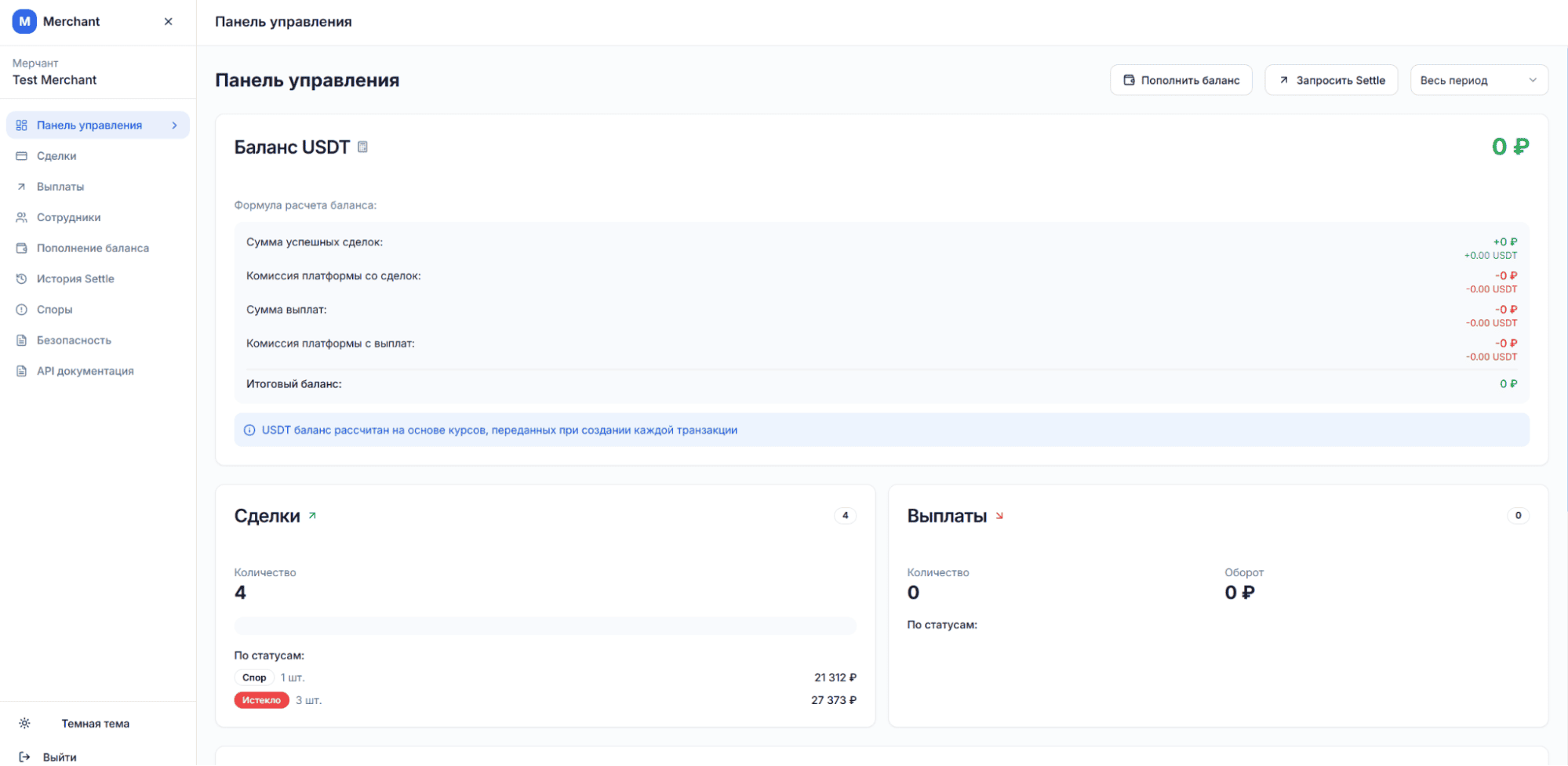
Task: Open API документация from the sidebar
Action: [x=85, y=371]
